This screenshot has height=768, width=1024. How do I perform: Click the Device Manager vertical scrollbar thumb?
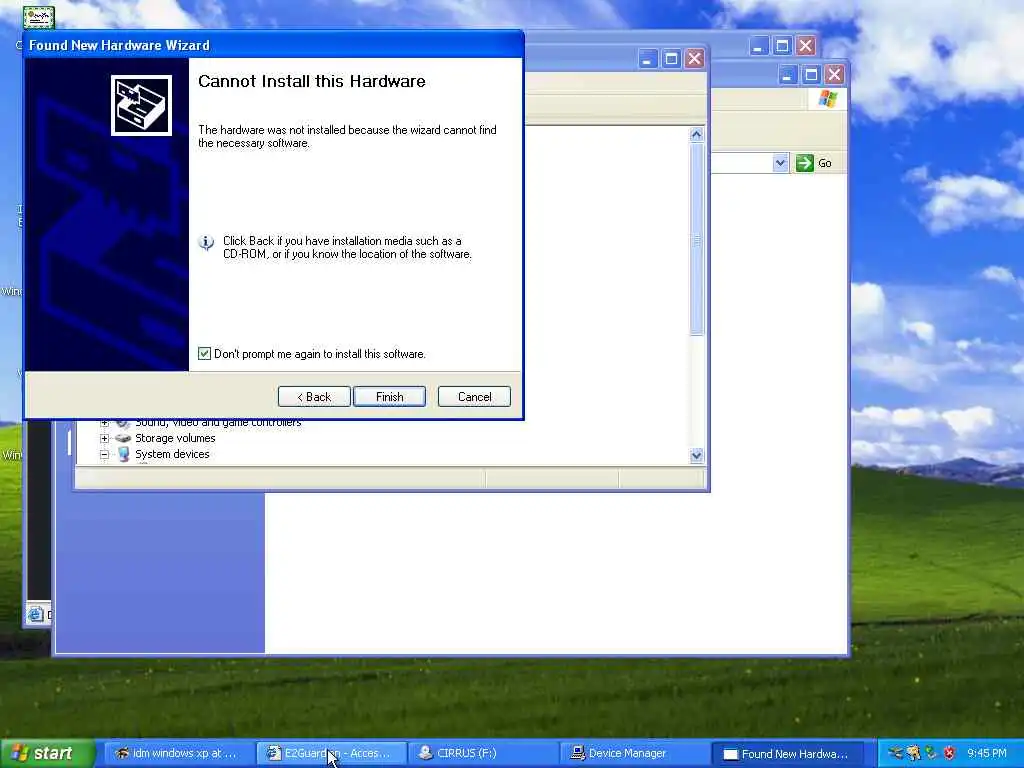coord(696,239)
